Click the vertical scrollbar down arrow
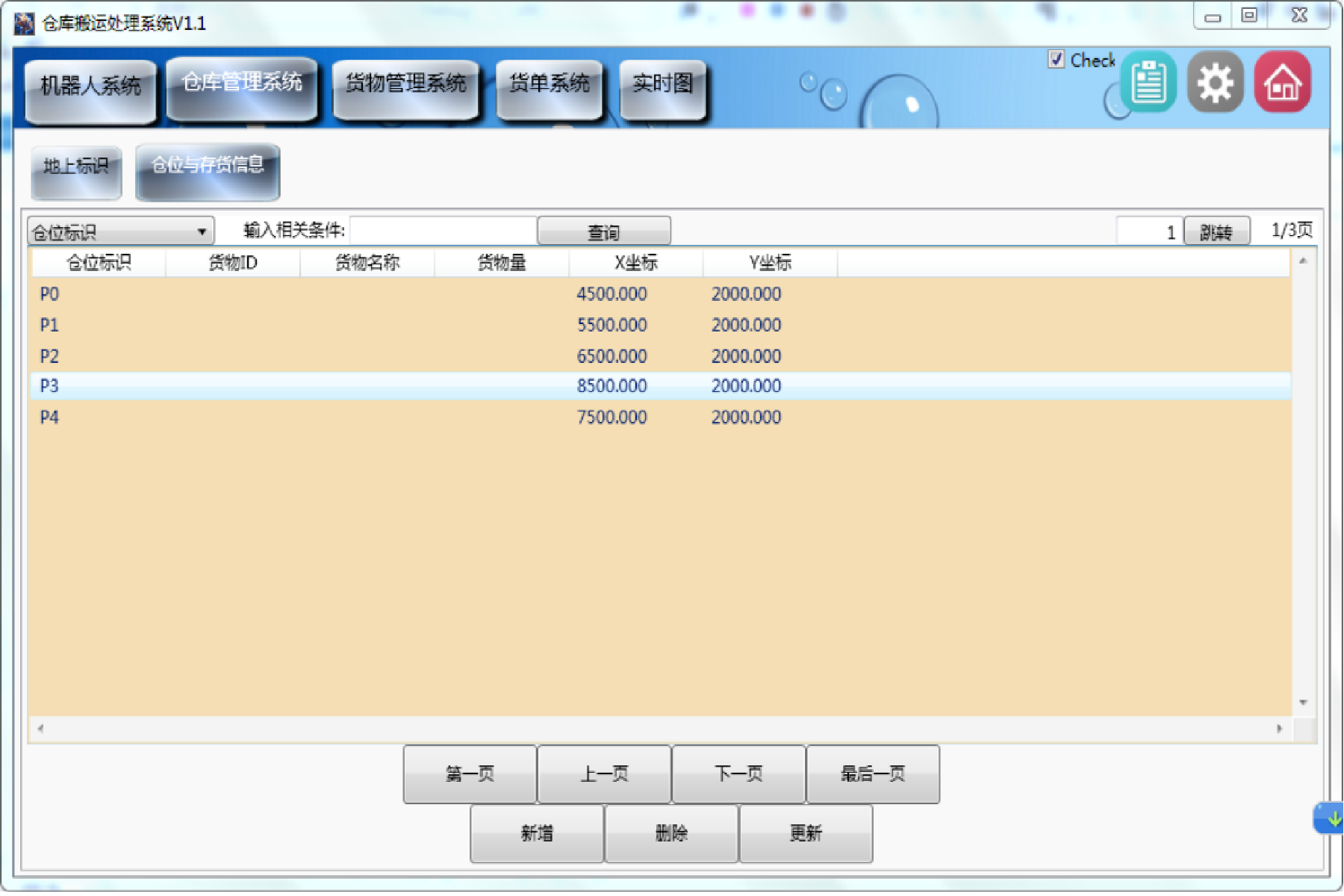This screenshot has width=1344, height=896. [1303, 703]
